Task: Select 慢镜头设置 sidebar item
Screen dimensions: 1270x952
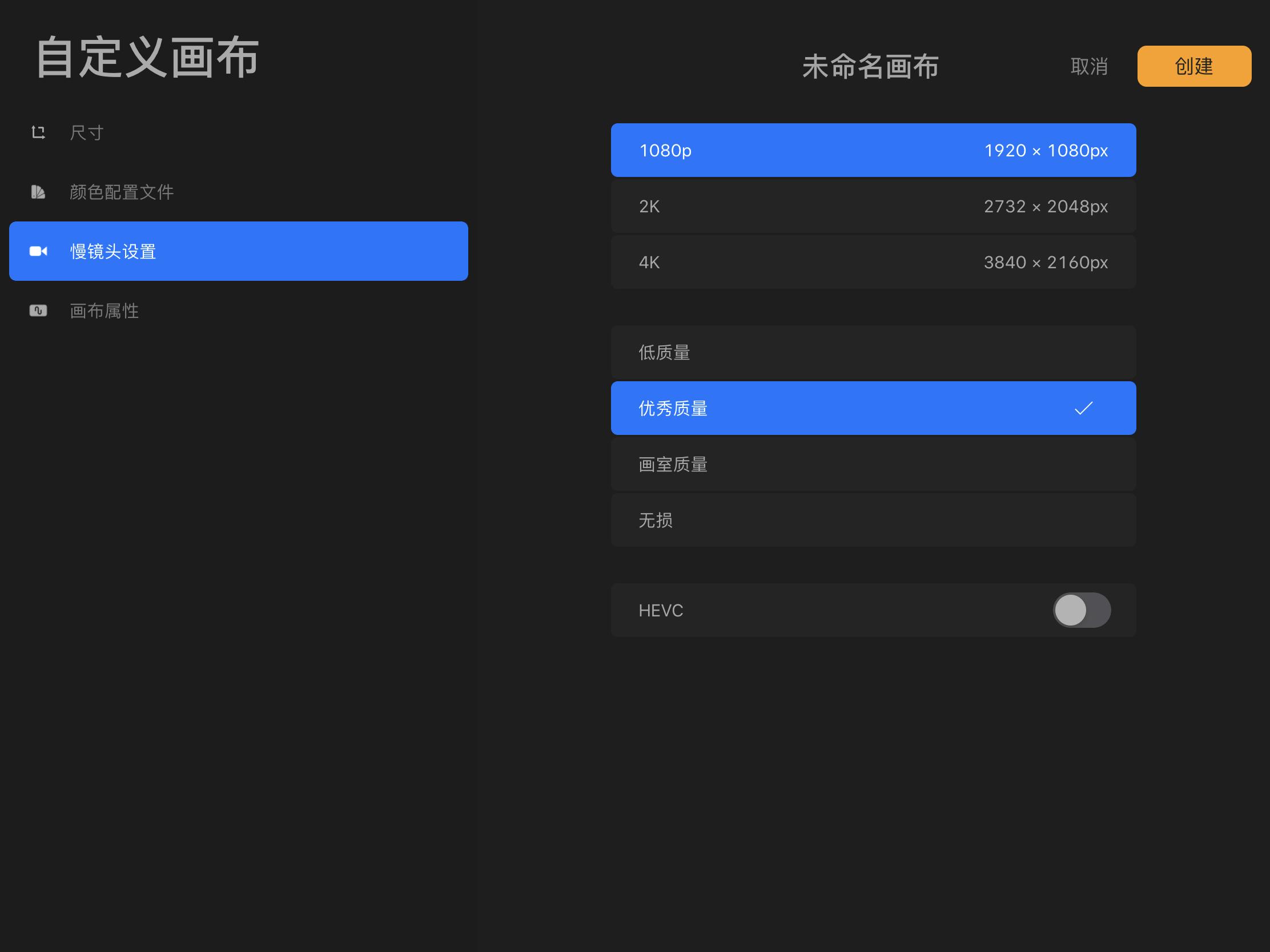Action: pos(238,251)
